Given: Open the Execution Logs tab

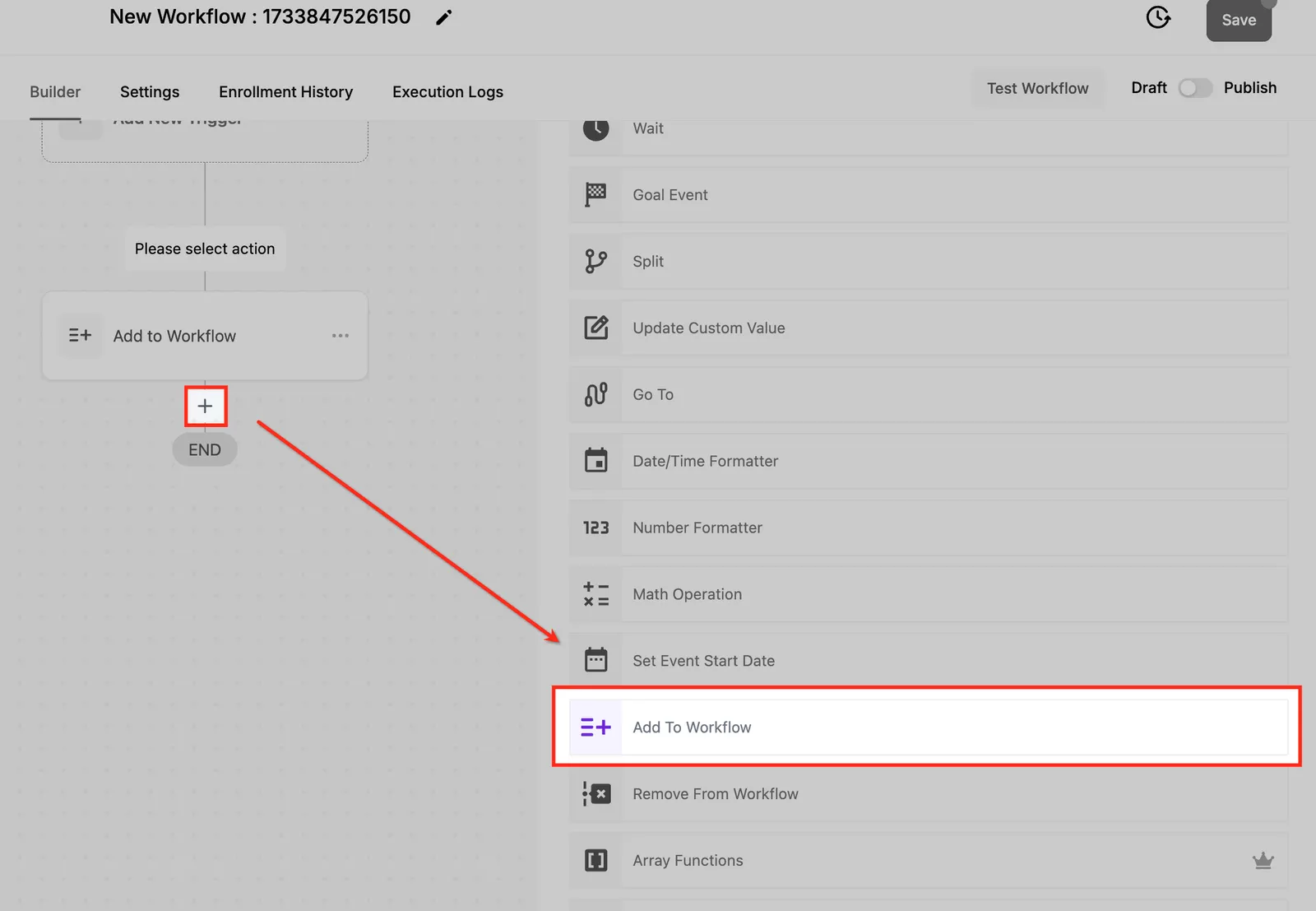Looking at the screenshot, I should tap(448, 92).
